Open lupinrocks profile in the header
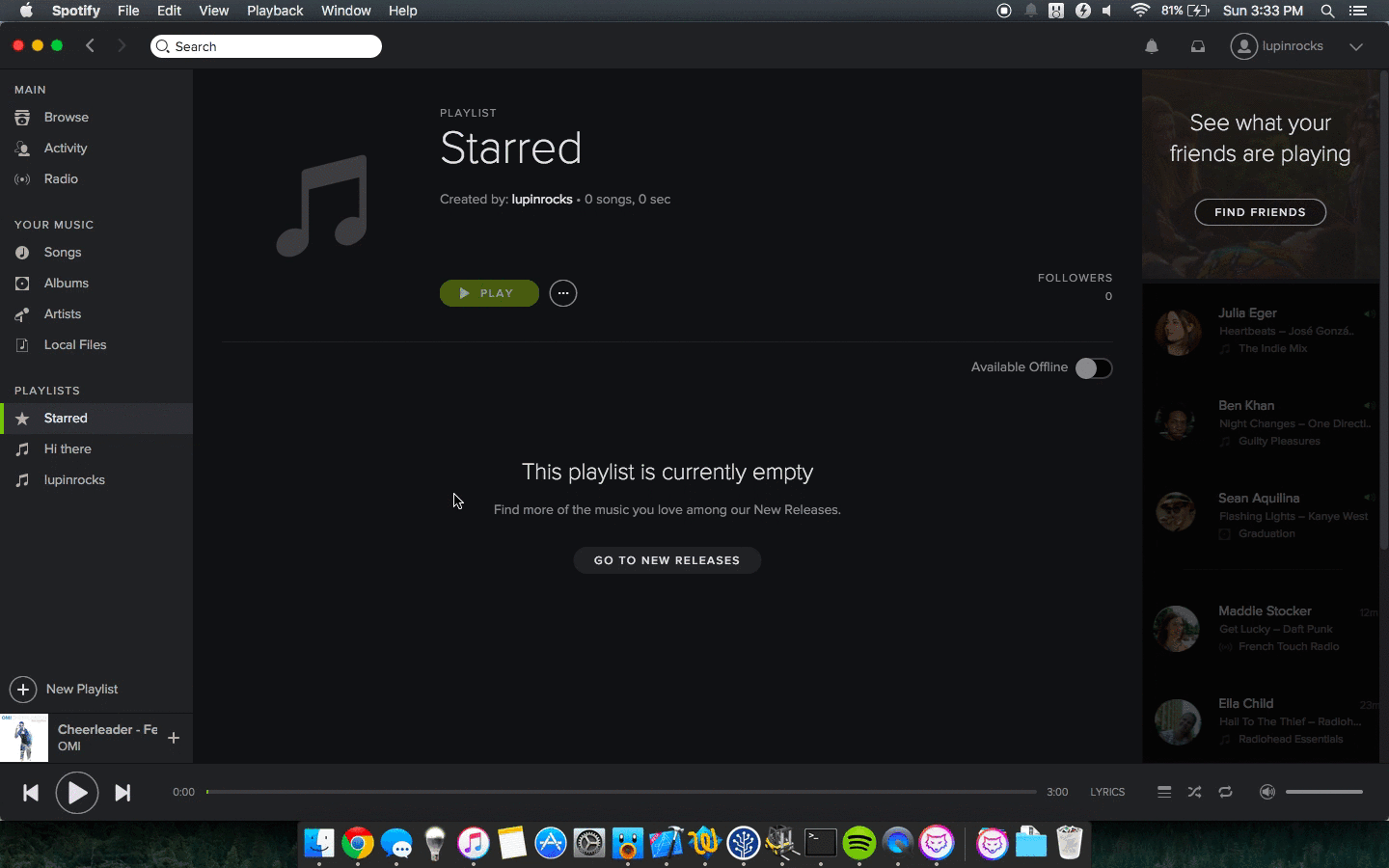Viewport: 1389px width, 868px height. 1277,46
